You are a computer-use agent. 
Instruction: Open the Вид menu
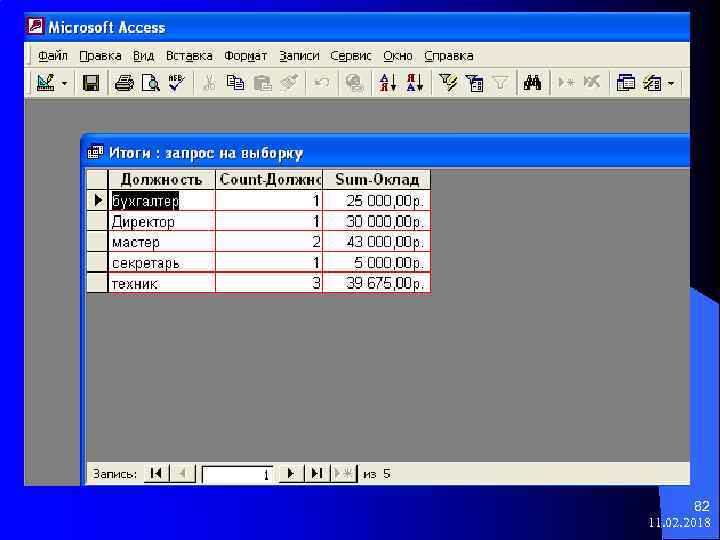143,56
